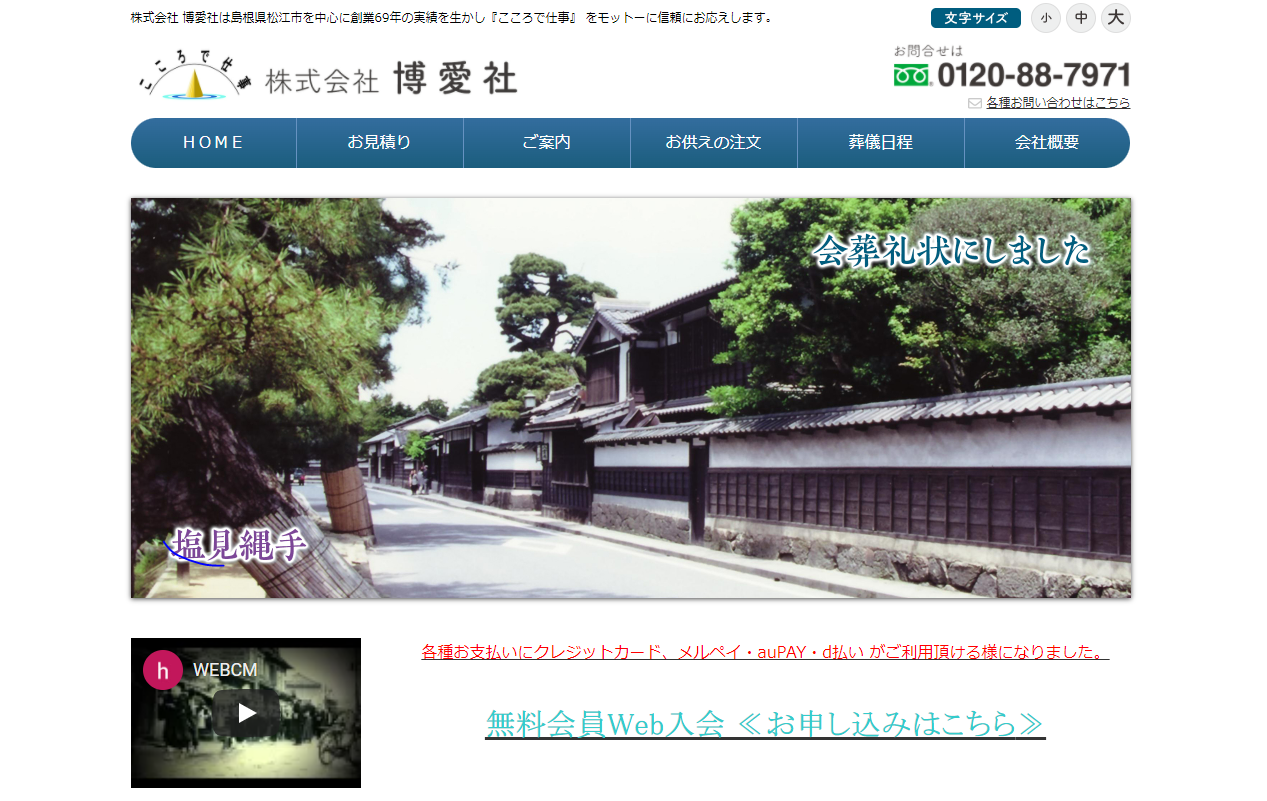This screenshot has height=801, width=1267.
Task: Open the 会社概要 menu item
Action: pyautogui.click(x=1046, y=143)
